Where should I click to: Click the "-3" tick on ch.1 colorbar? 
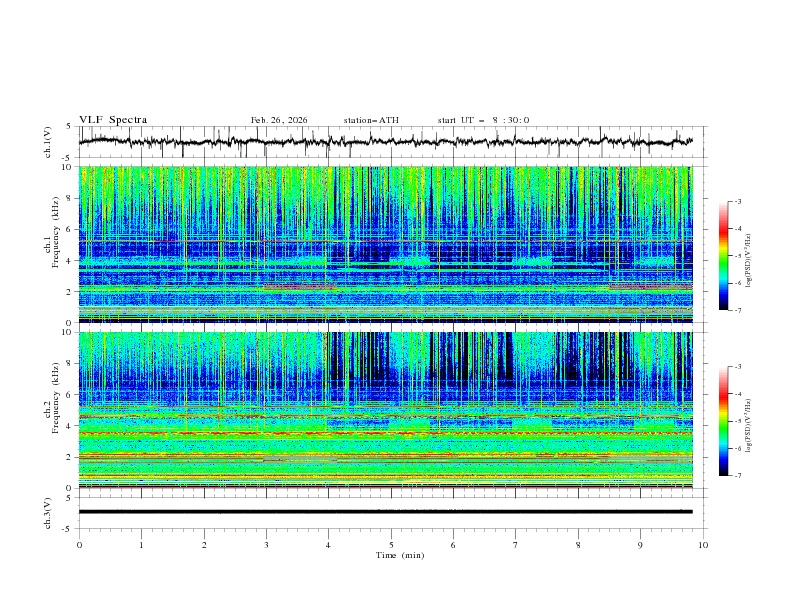click(738, 201)
